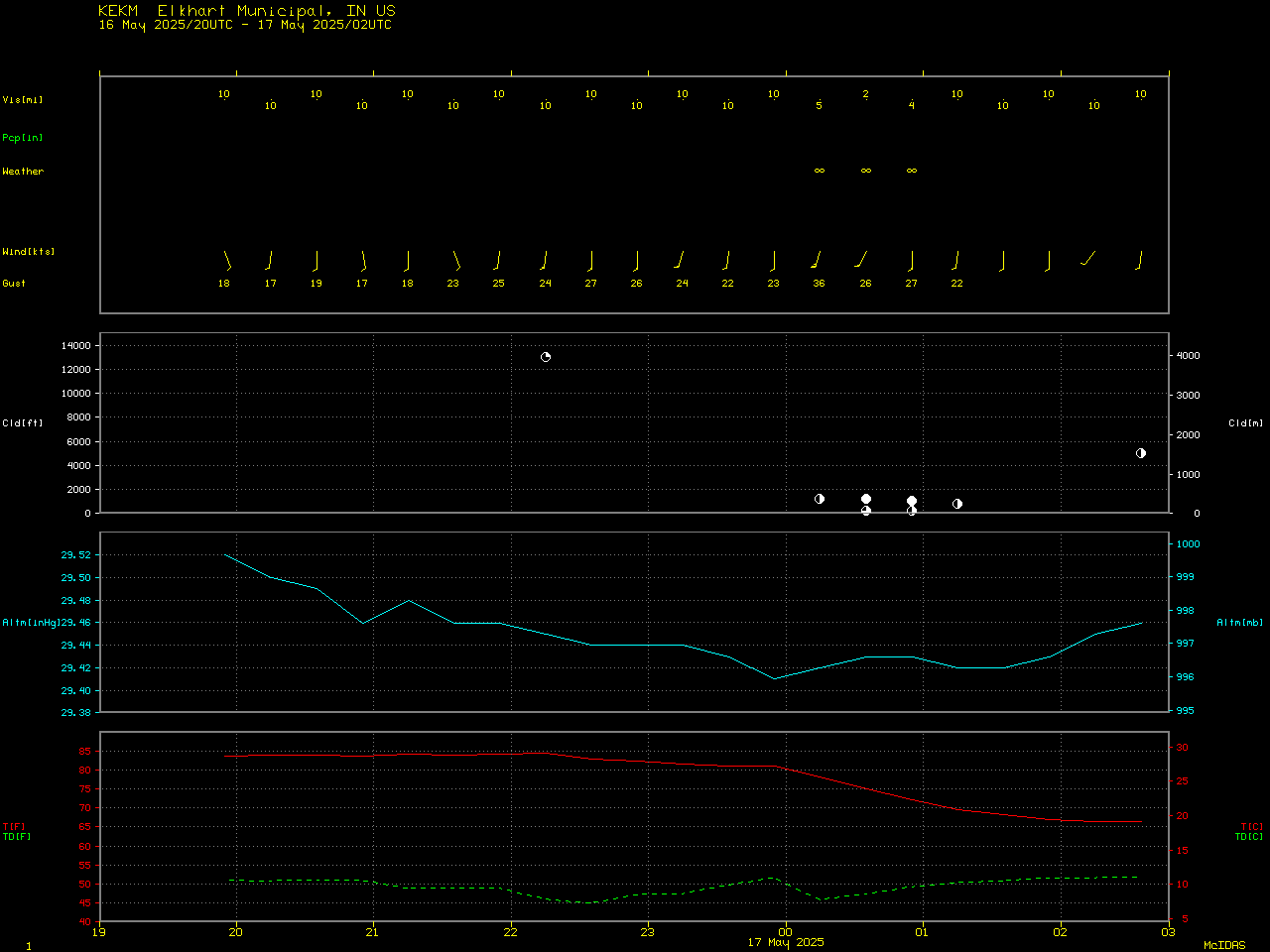Screen dimensions: 1270x952
Task: Click the haze symbol below visibility 4
Action: pos(912,171)
